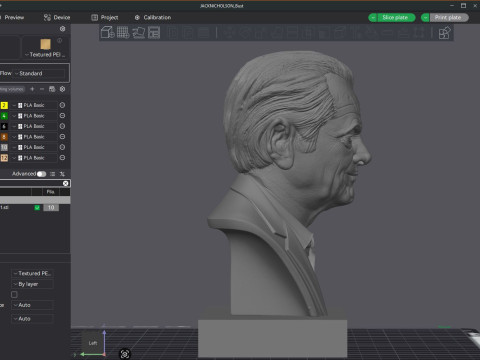The width and height of the screenshot is (480, 360).
Task: Switch to the Preview tab
Action: tap(13, 17)
